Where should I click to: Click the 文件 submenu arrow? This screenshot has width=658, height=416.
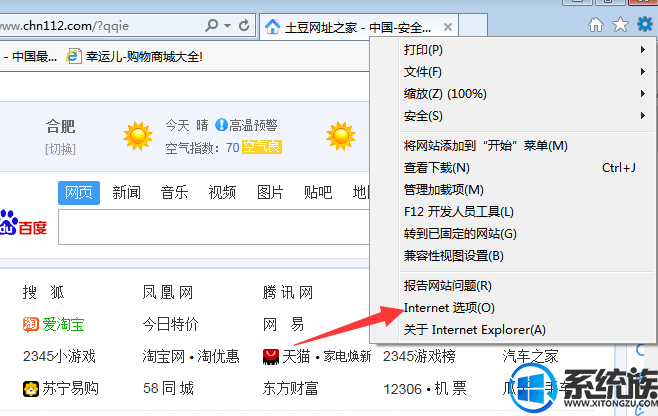click(x=643, y=71)
